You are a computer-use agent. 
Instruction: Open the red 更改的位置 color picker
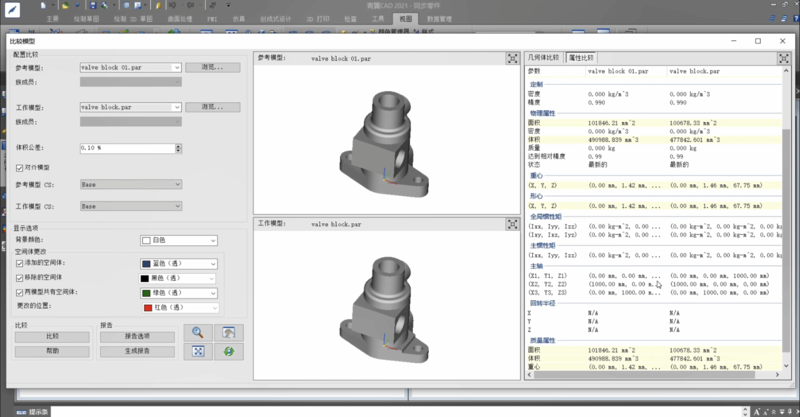(x=178, y=306)
